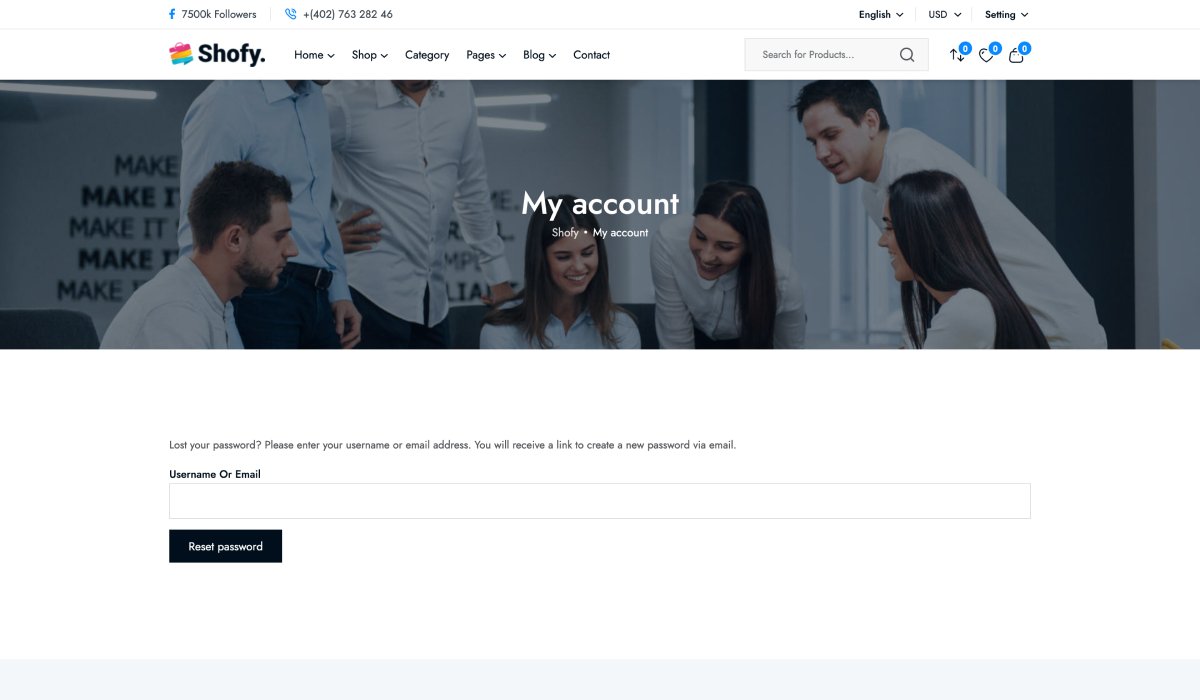Screen dimensions: 1200x700
Task: Open the Home menu
Action: (x=314, y=55)
